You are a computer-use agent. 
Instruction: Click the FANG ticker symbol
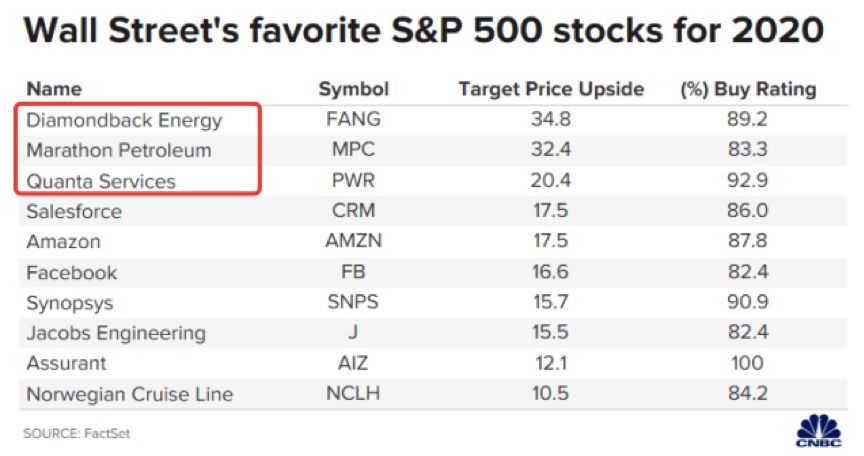click(353, 120)
